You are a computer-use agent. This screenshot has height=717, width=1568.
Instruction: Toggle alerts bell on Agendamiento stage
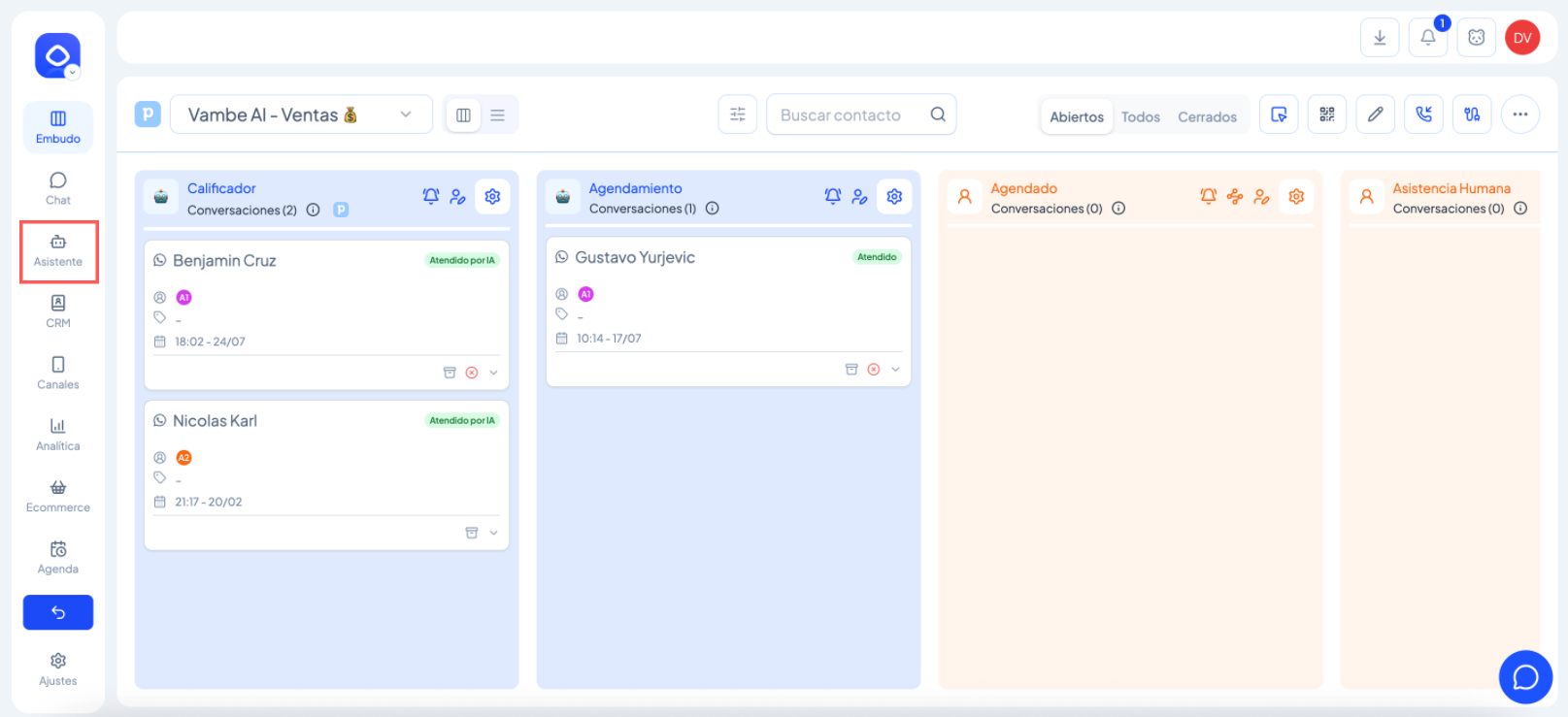tap(832, 197)
